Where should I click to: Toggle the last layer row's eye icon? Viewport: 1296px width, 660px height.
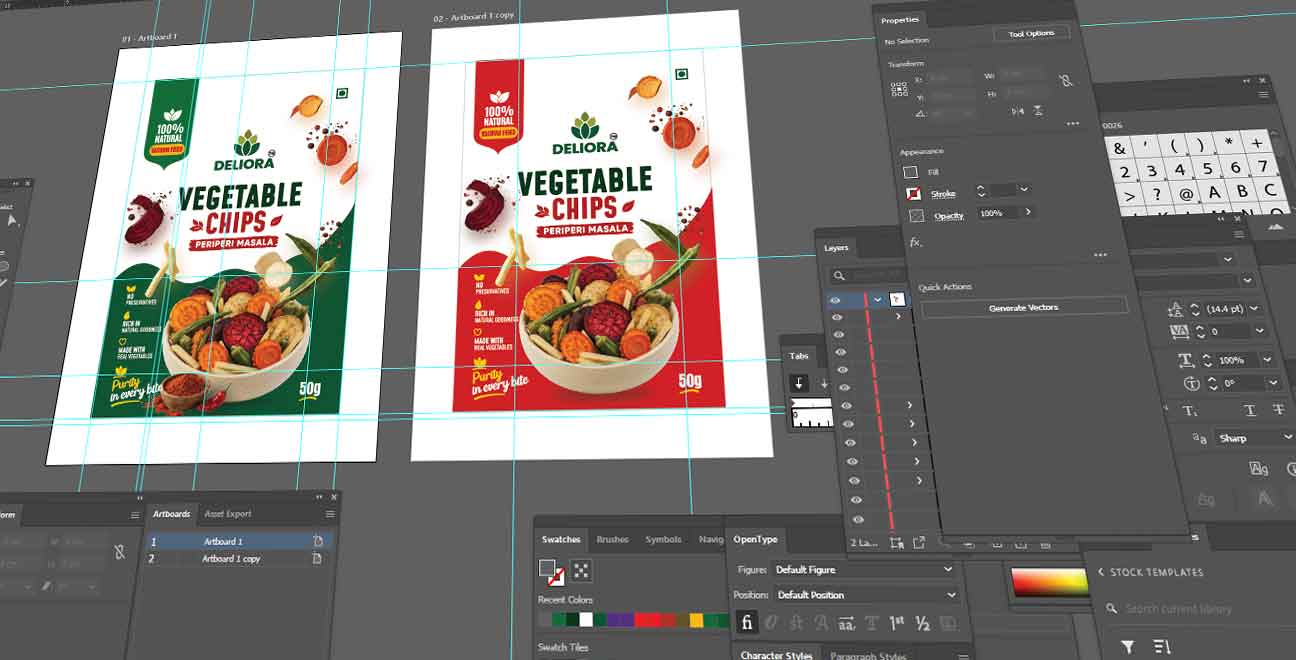[857, 519]
